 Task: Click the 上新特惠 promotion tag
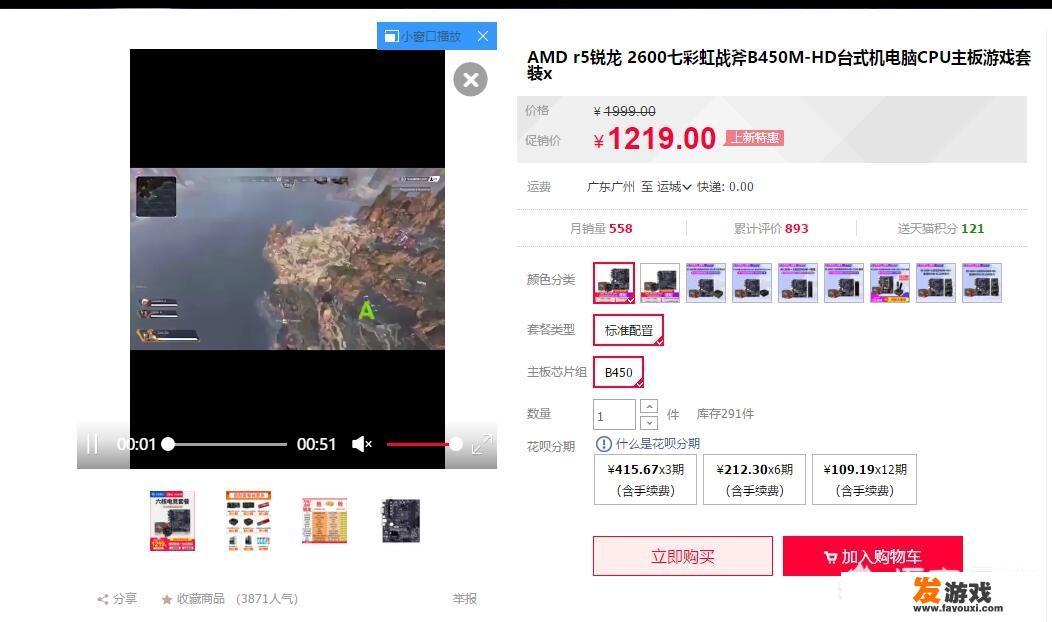(x=754, y=138)
